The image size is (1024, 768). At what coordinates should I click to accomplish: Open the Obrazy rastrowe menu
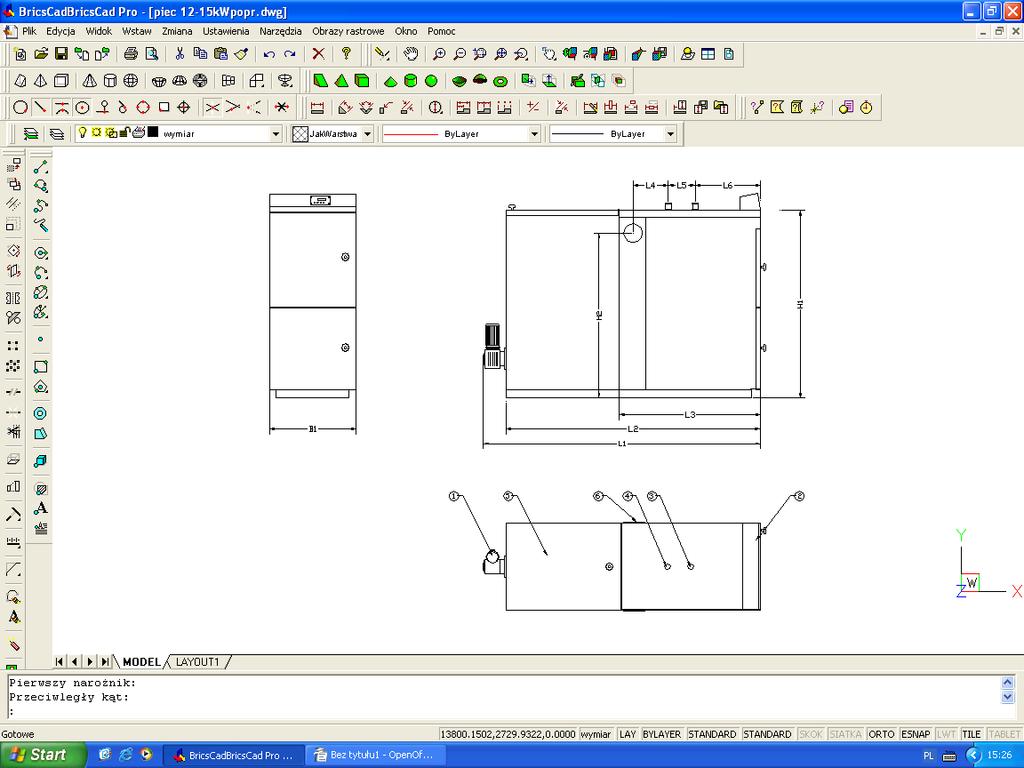tap(348, 31)
